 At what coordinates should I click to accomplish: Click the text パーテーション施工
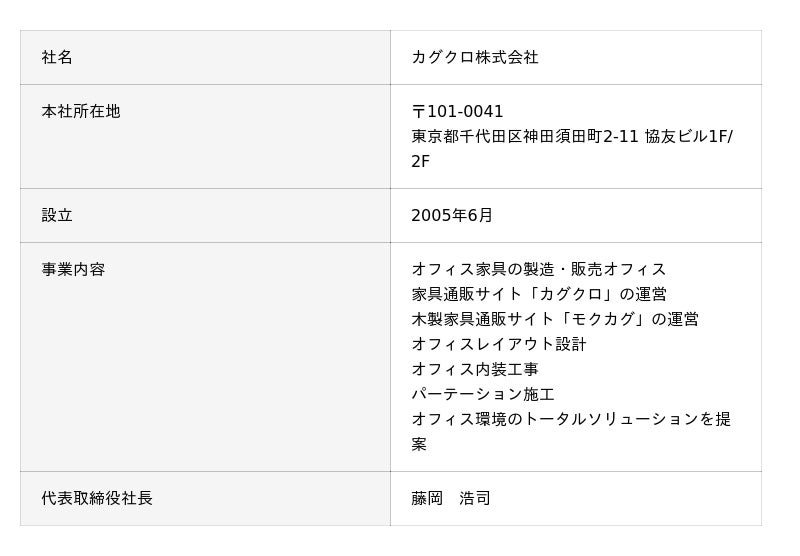pyautogui.click(x=482, y=395)
